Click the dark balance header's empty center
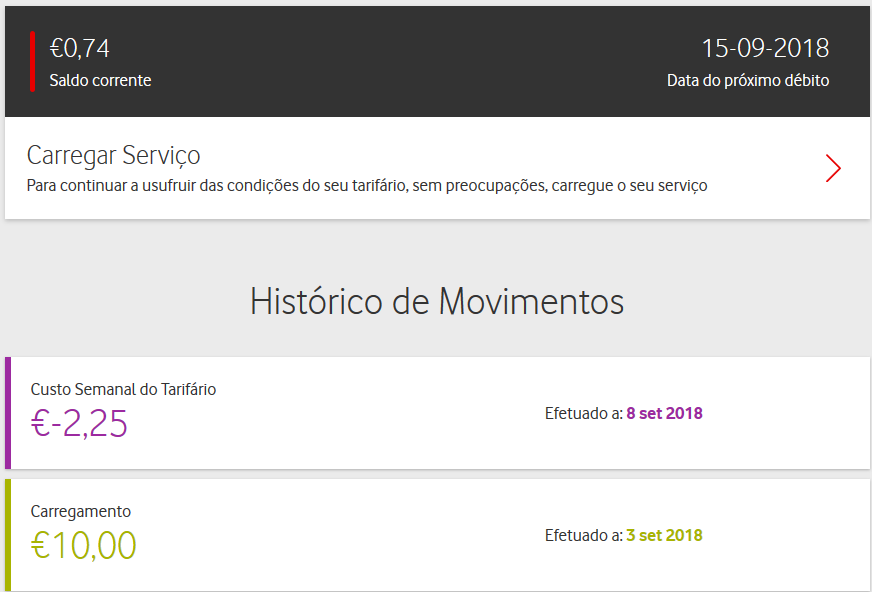This screenshot has height=592, width=872. (420, 61)
